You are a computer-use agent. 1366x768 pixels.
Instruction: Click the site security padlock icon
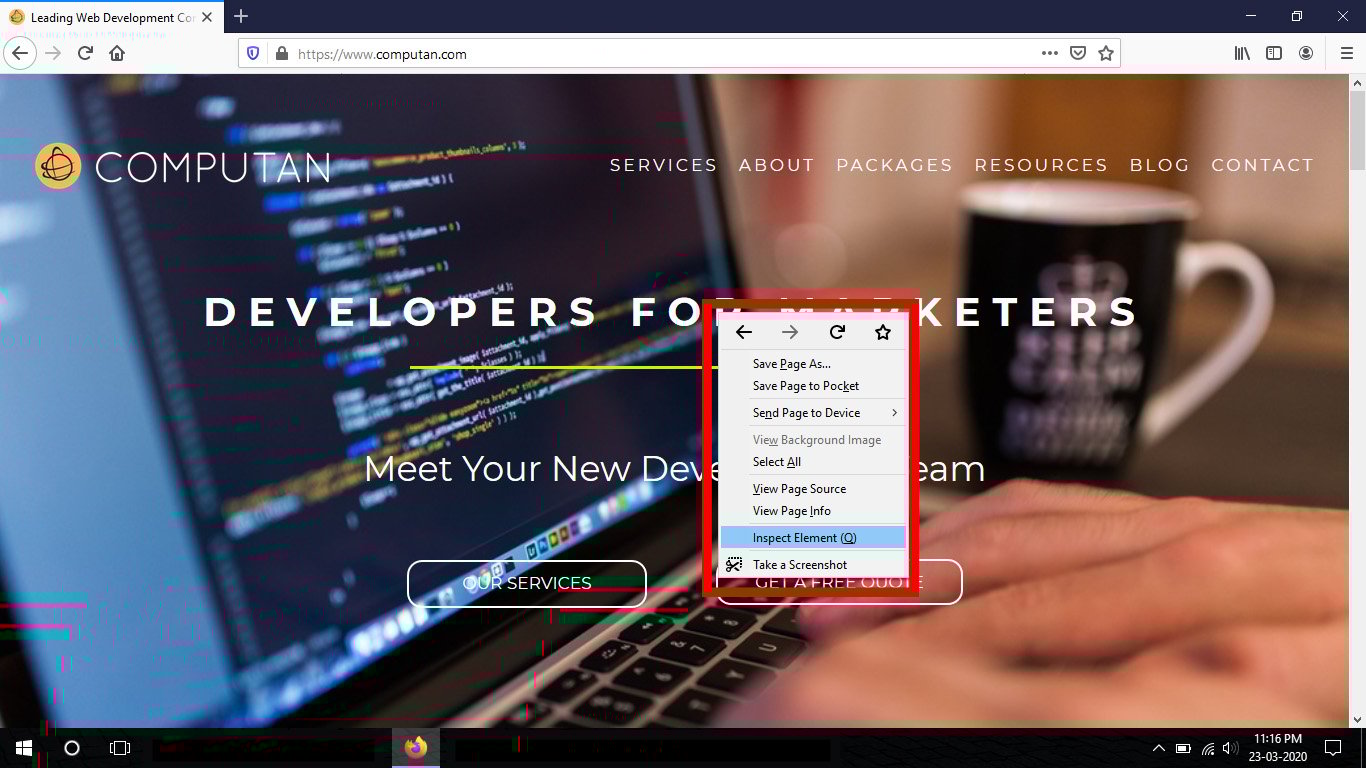point(282,53)
